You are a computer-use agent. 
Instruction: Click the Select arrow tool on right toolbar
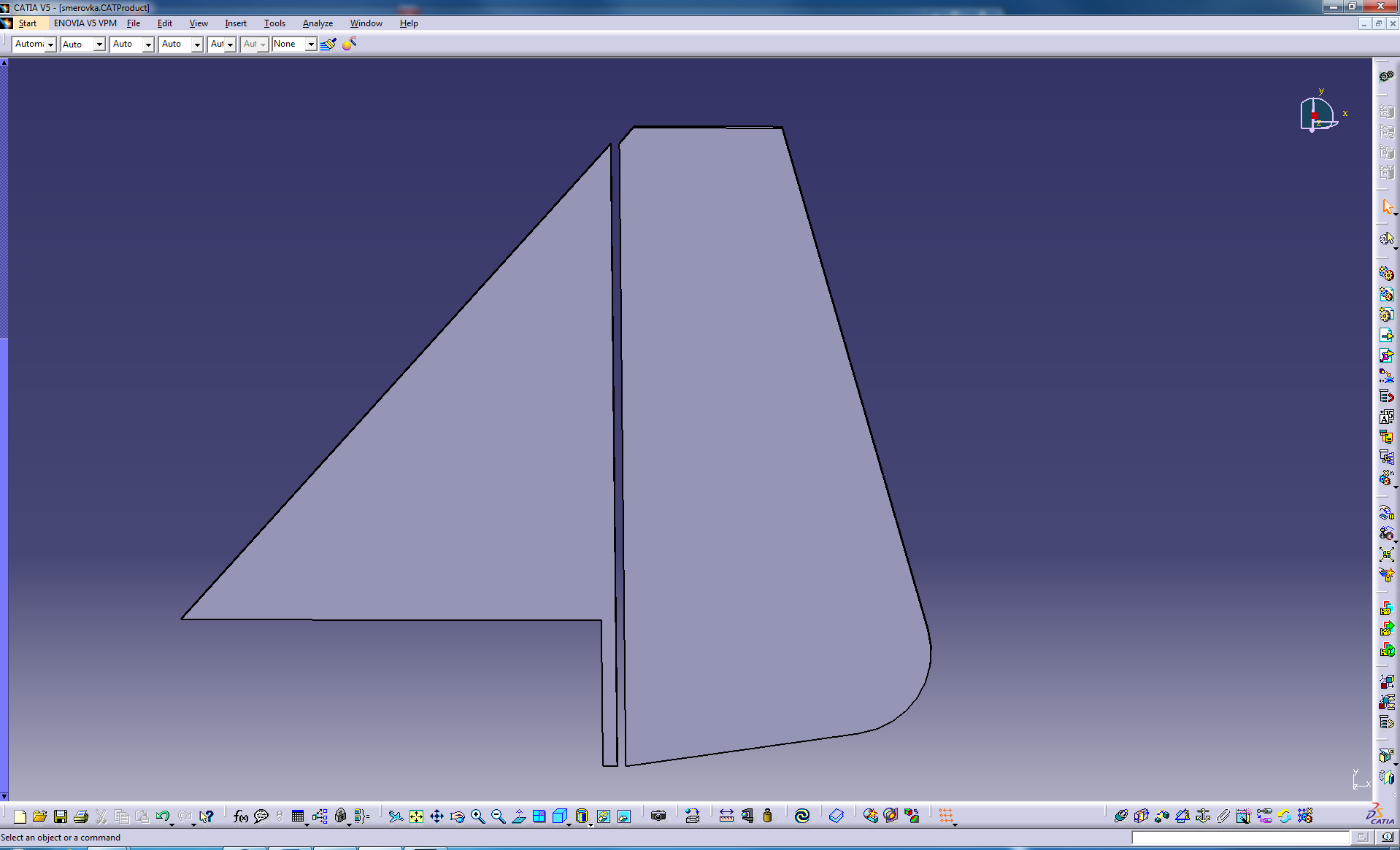(x=1387, y=207)
